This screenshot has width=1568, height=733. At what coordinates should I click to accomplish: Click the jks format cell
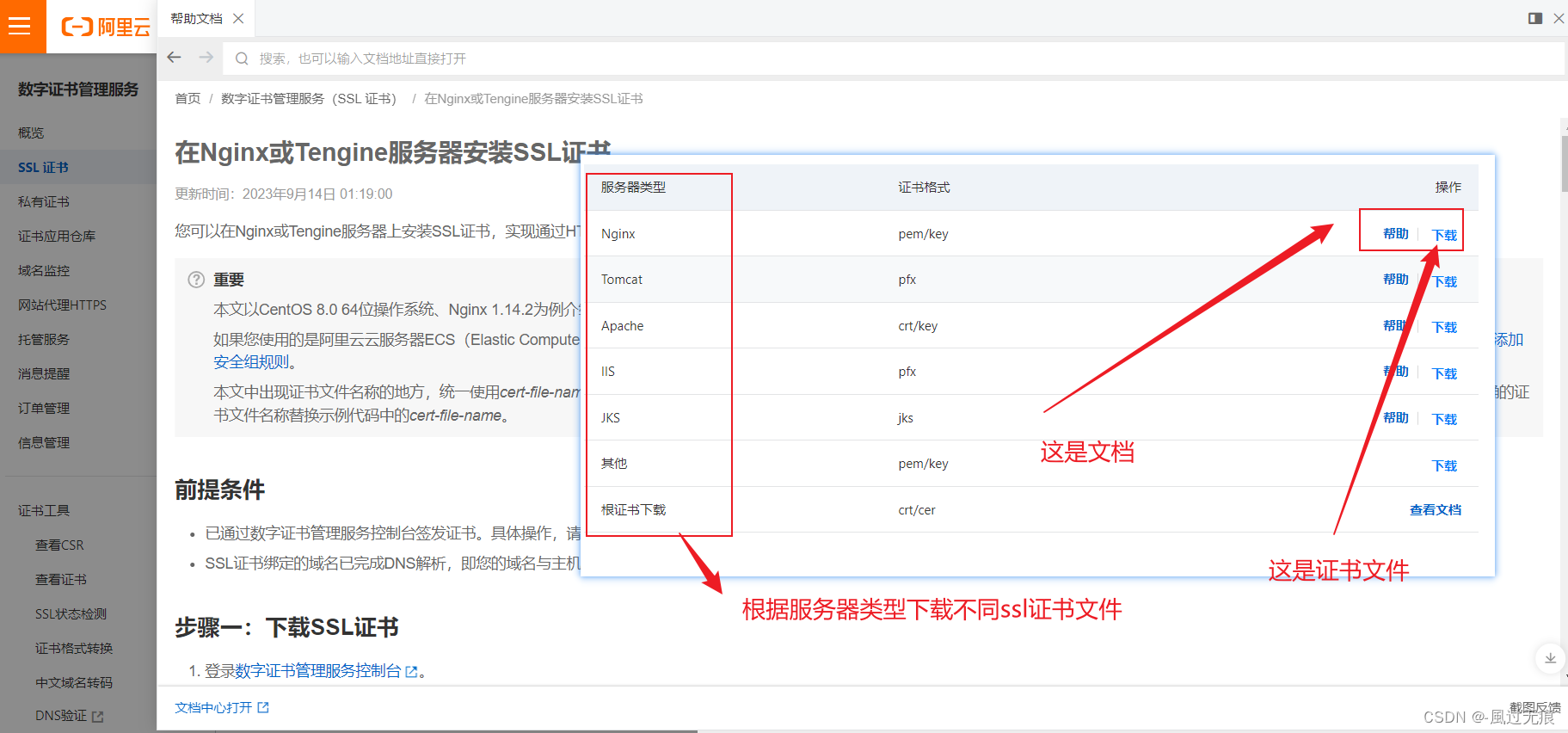[x=906, y=418]
